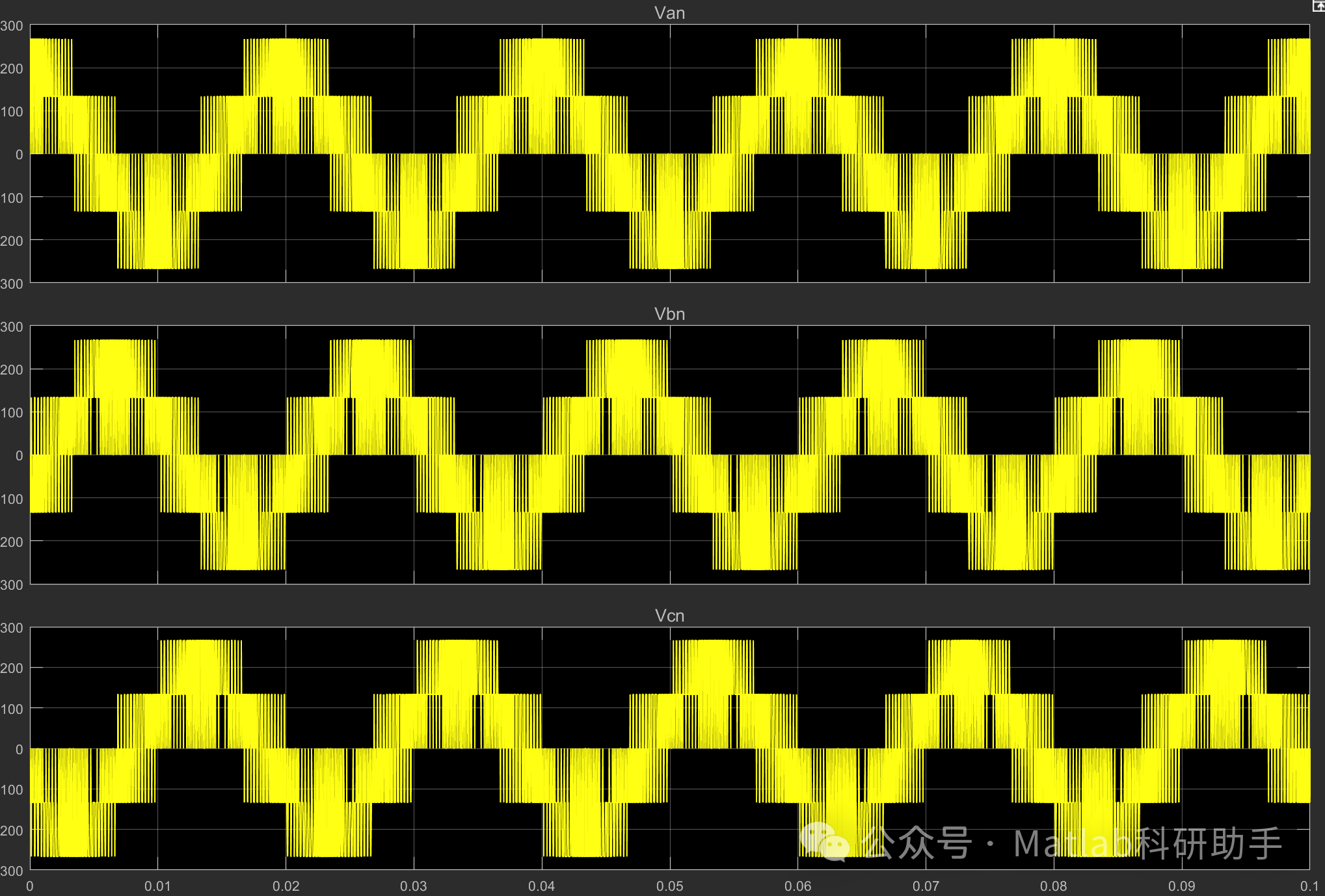
Task: Click the maximize axes icon at top-right corner
Action: (1318, 6)
